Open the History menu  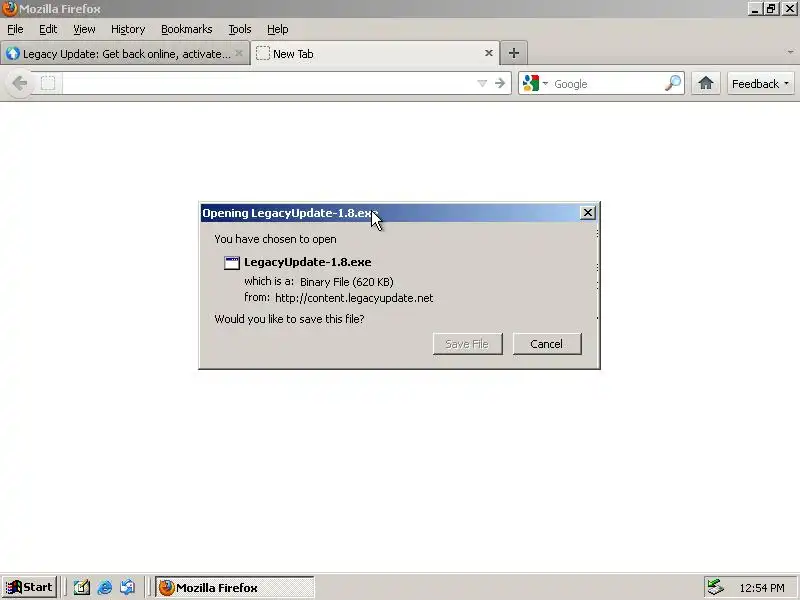128,29
